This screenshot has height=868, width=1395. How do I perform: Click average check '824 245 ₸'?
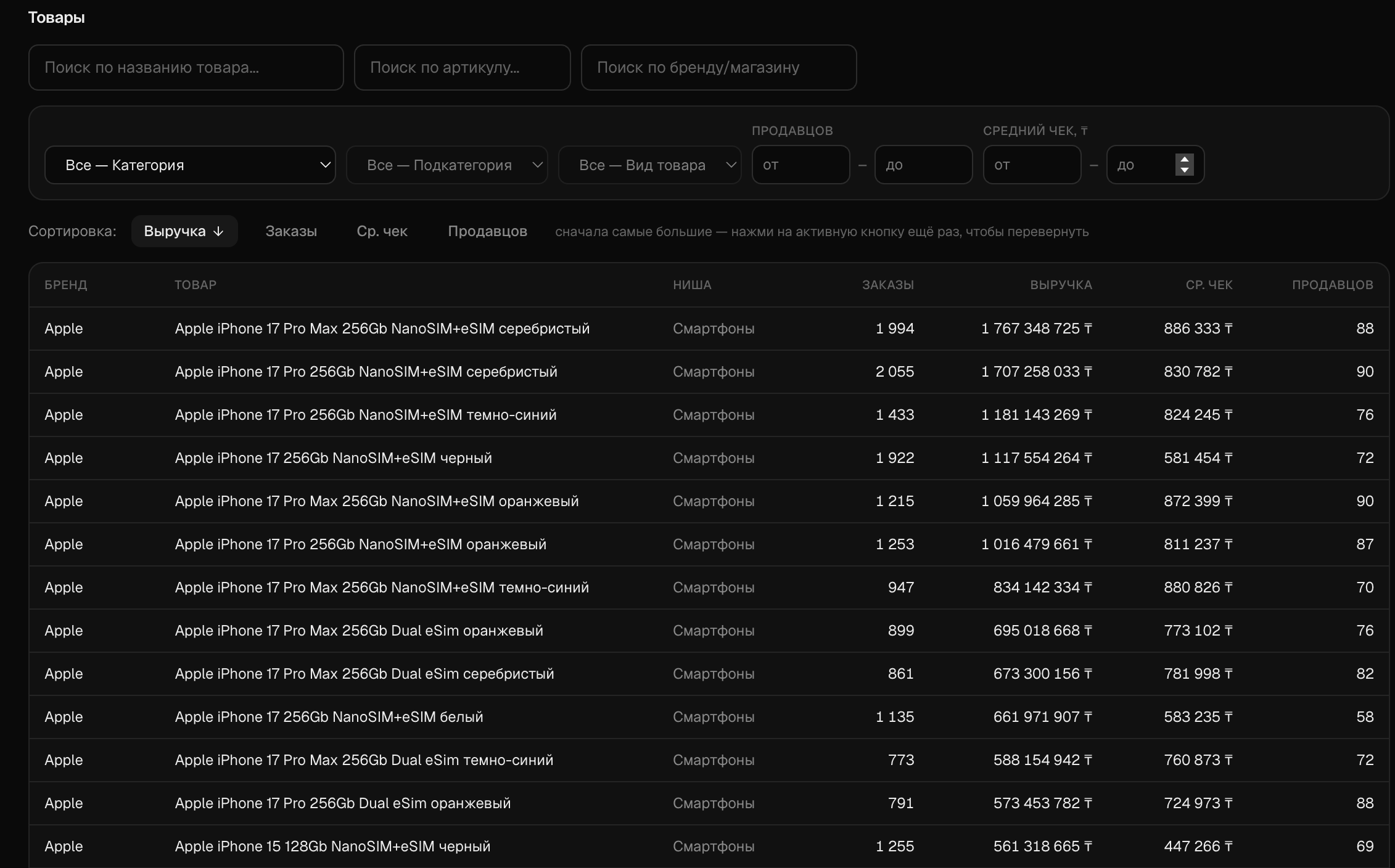pyautogui.click(x=1198, y=415)
